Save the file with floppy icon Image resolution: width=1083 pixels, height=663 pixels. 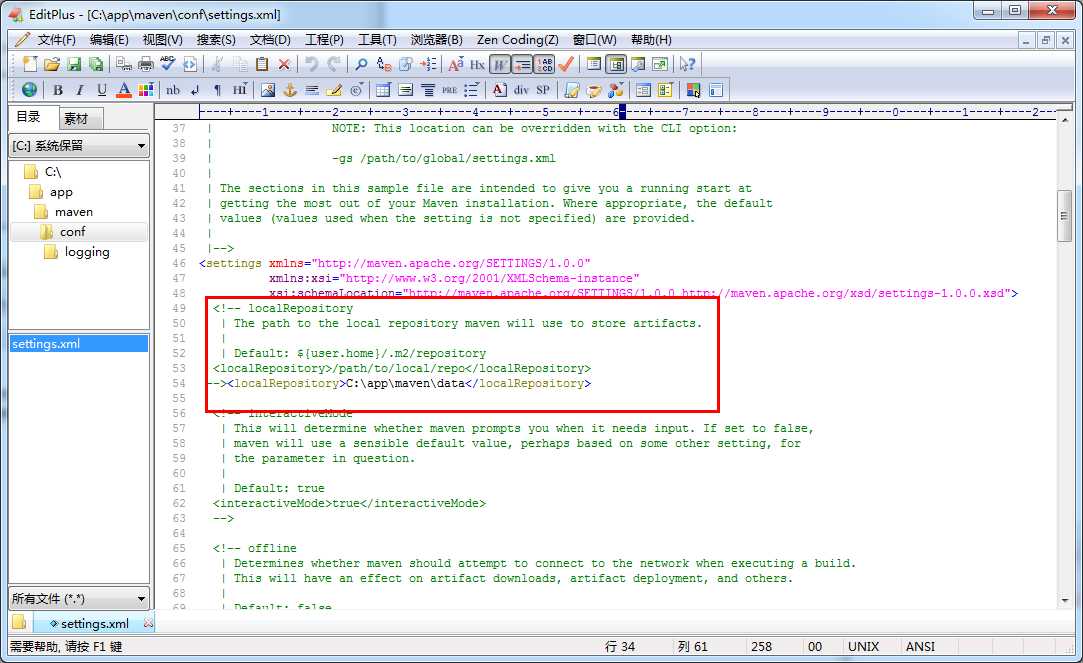click(74, 64)
